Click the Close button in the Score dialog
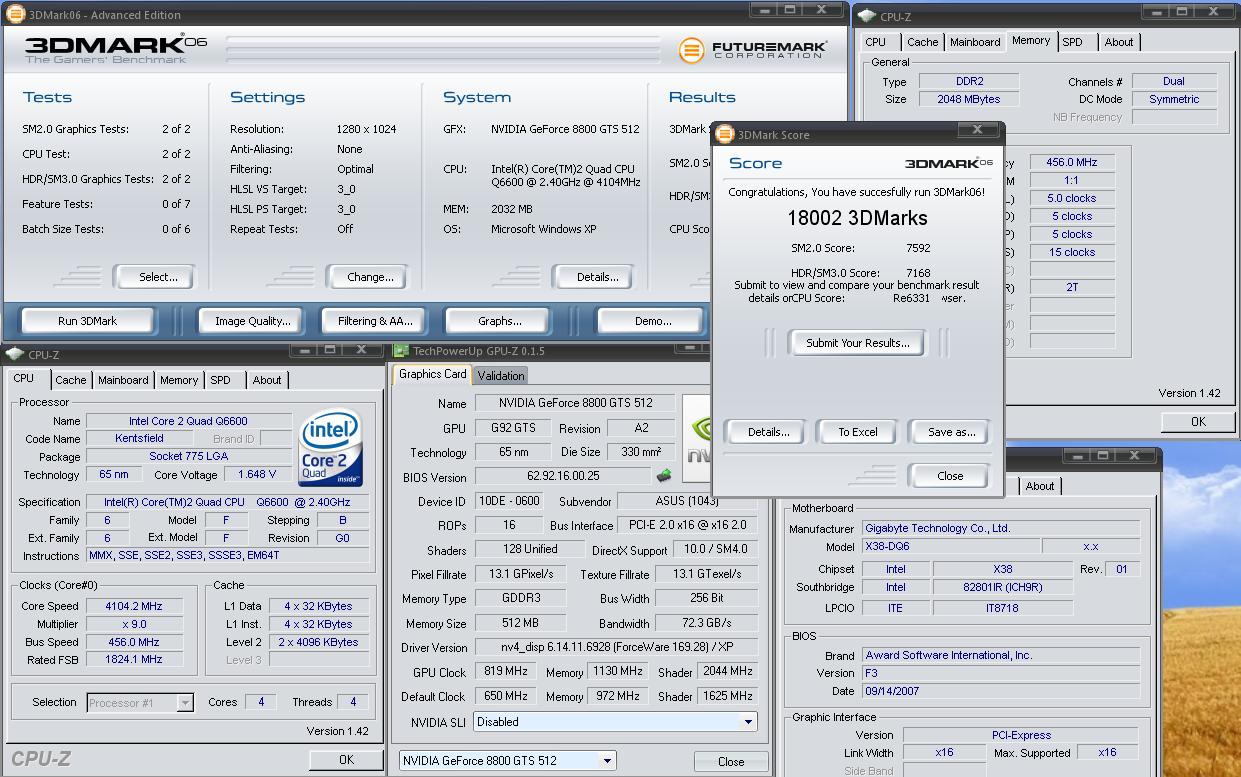The image size is (1241, 777). pos(951,476)
